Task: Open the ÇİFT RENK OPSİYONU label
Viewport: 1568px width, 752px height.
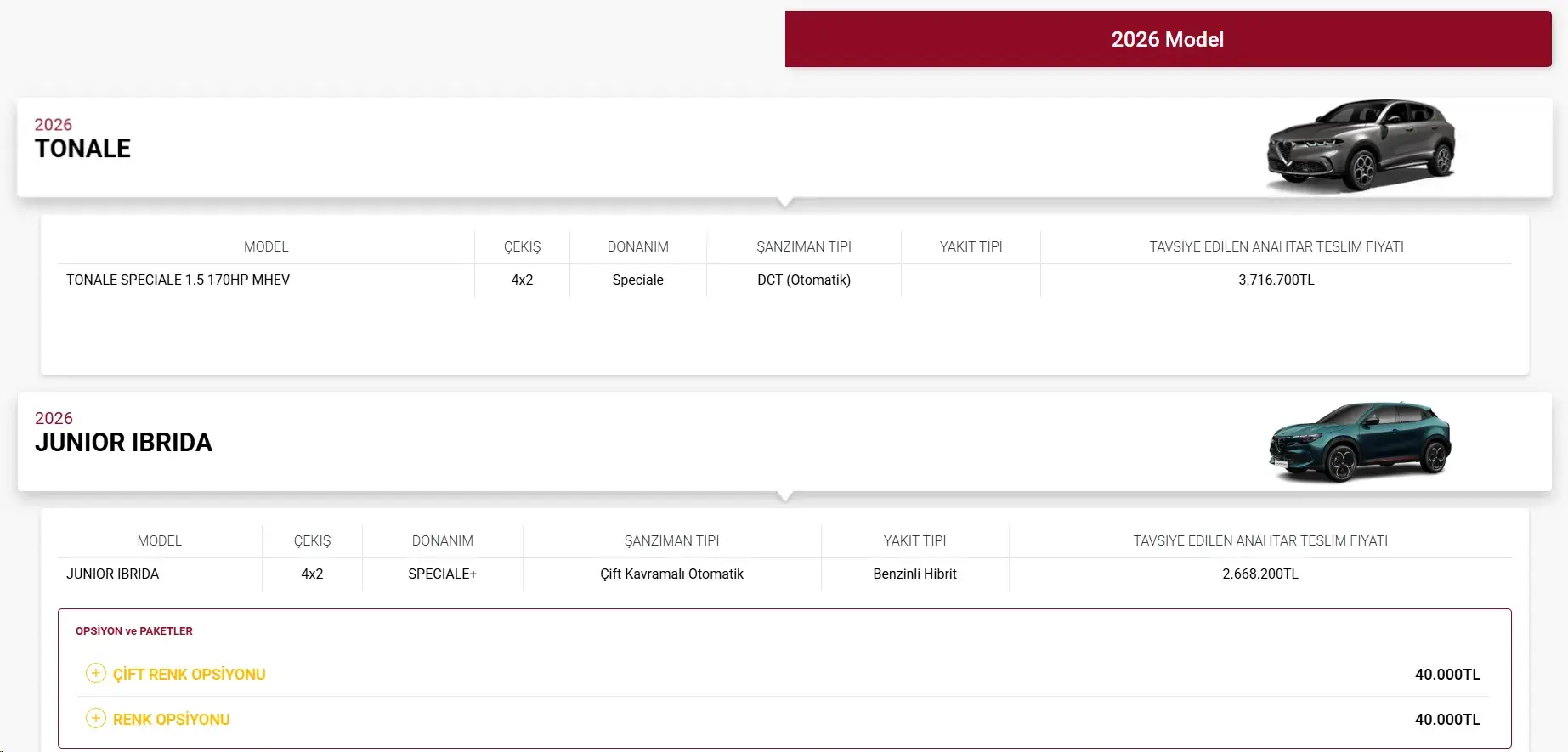Action: point(190,675)
